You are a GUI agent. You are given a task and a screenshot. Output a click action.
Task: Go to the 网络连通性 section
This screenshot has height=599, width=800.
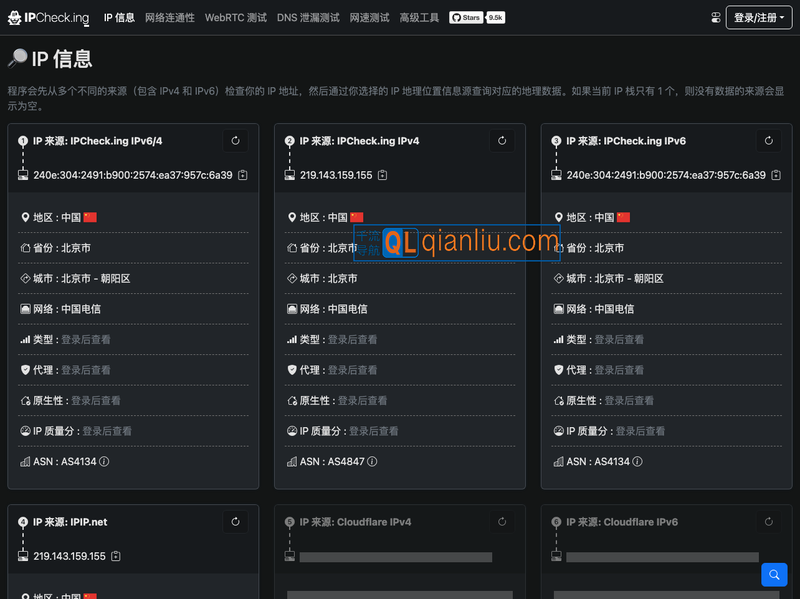click(x=170, y=18)
